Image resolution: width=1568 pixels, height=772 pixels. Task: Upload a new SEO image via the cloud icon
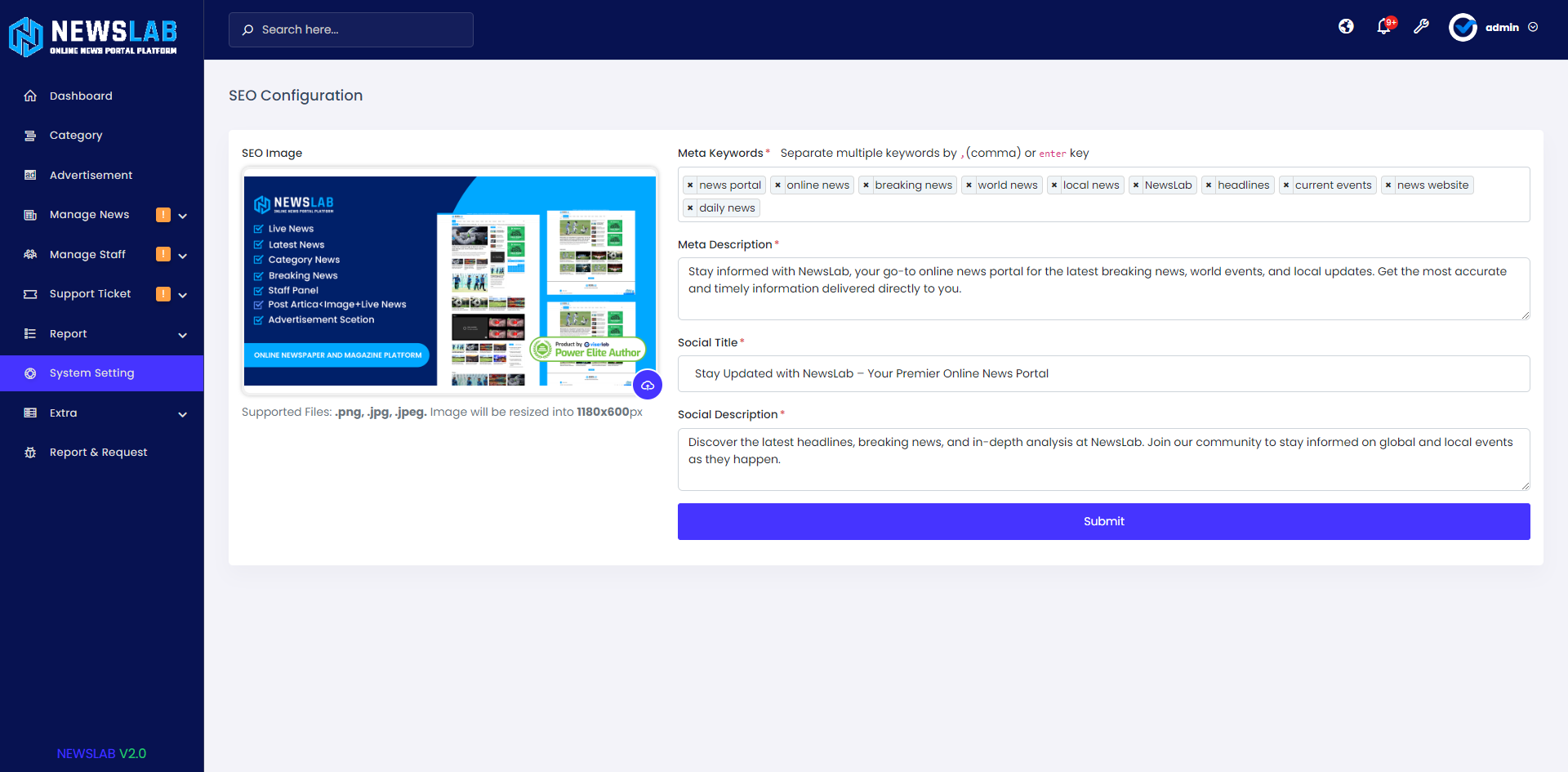point(648,384)
